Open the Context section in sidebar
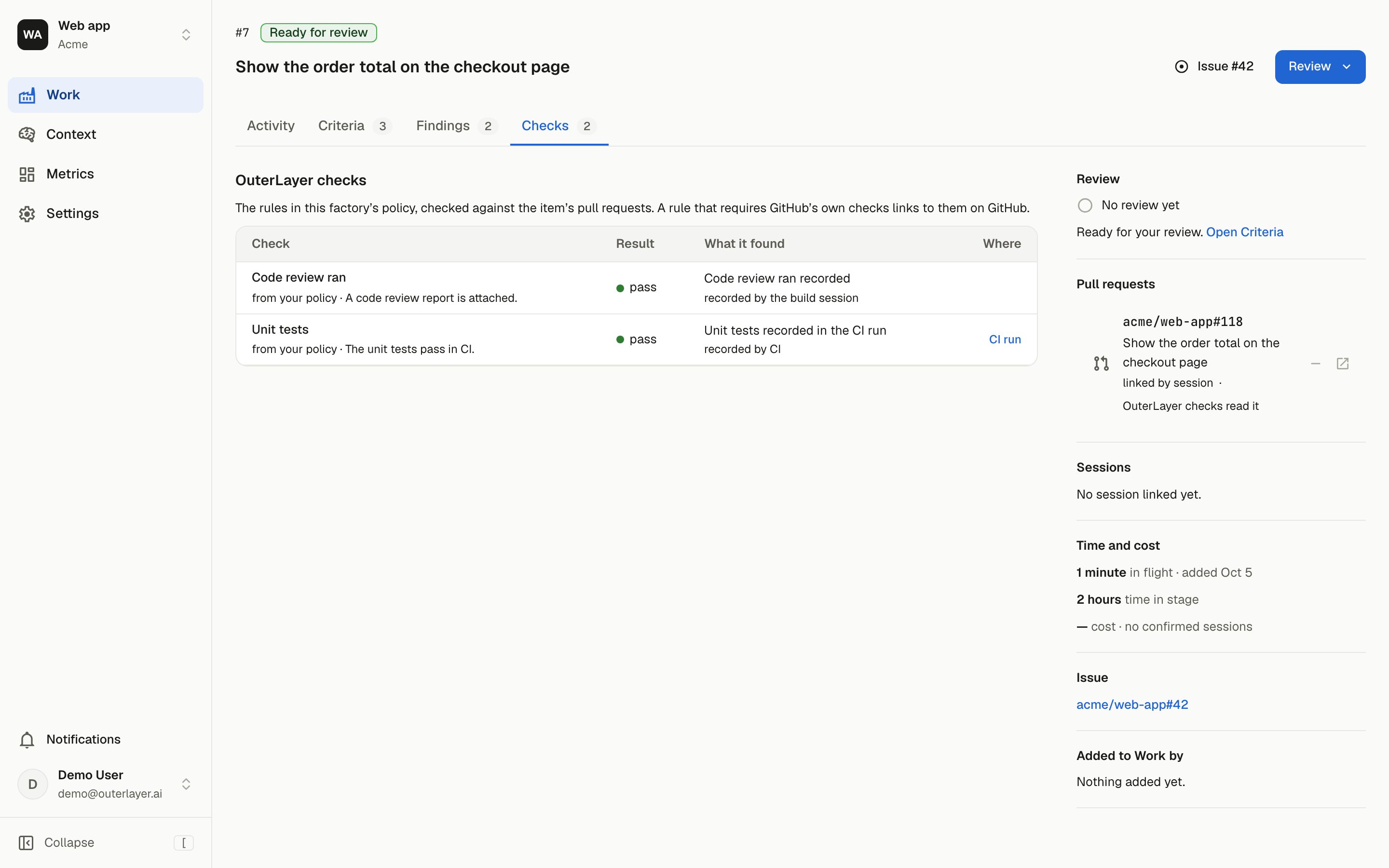The width and height of the screenshot is (1389, 868). coord(106,135)
